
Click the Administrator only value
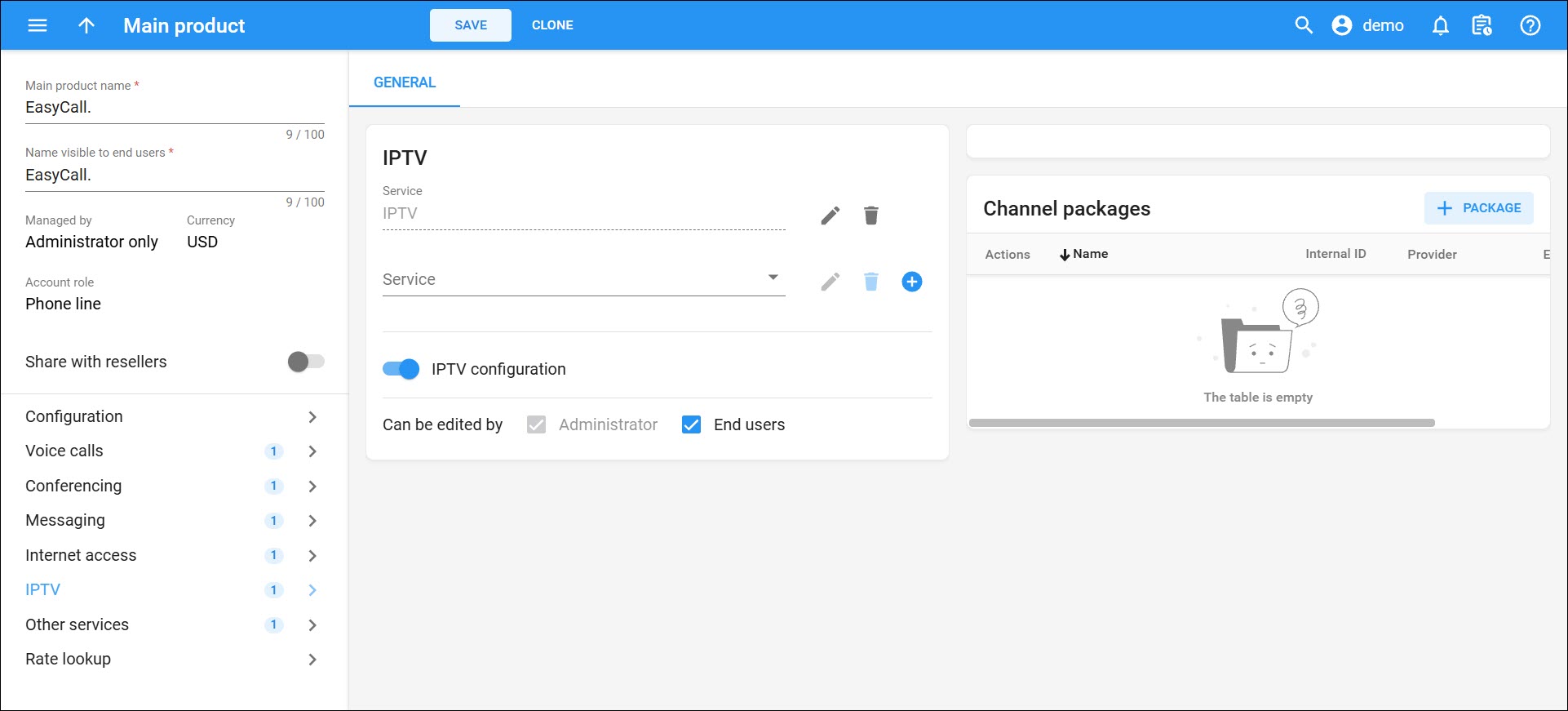(x=91, y=242)
